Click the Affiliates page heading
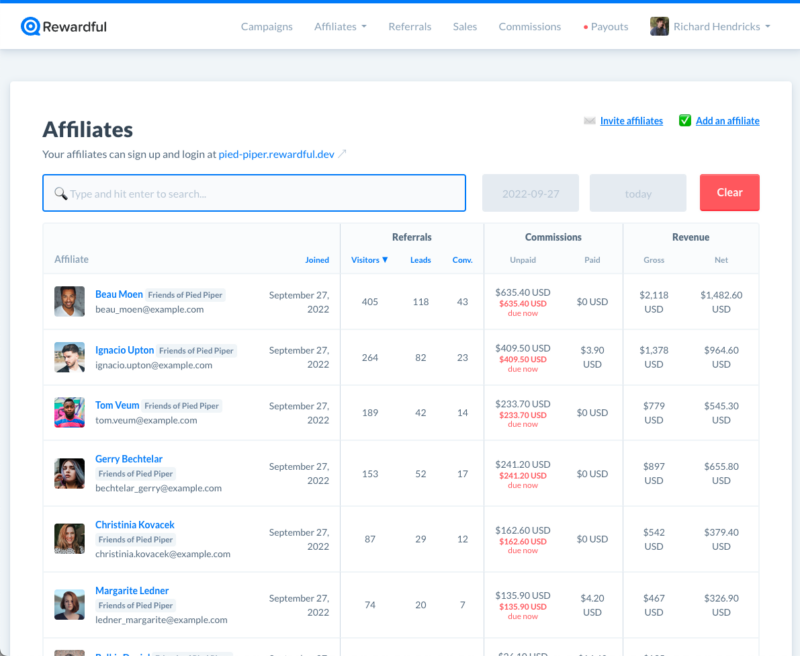Image resolution: width=800 pixels, height=656 pixels. click(88, 130)
